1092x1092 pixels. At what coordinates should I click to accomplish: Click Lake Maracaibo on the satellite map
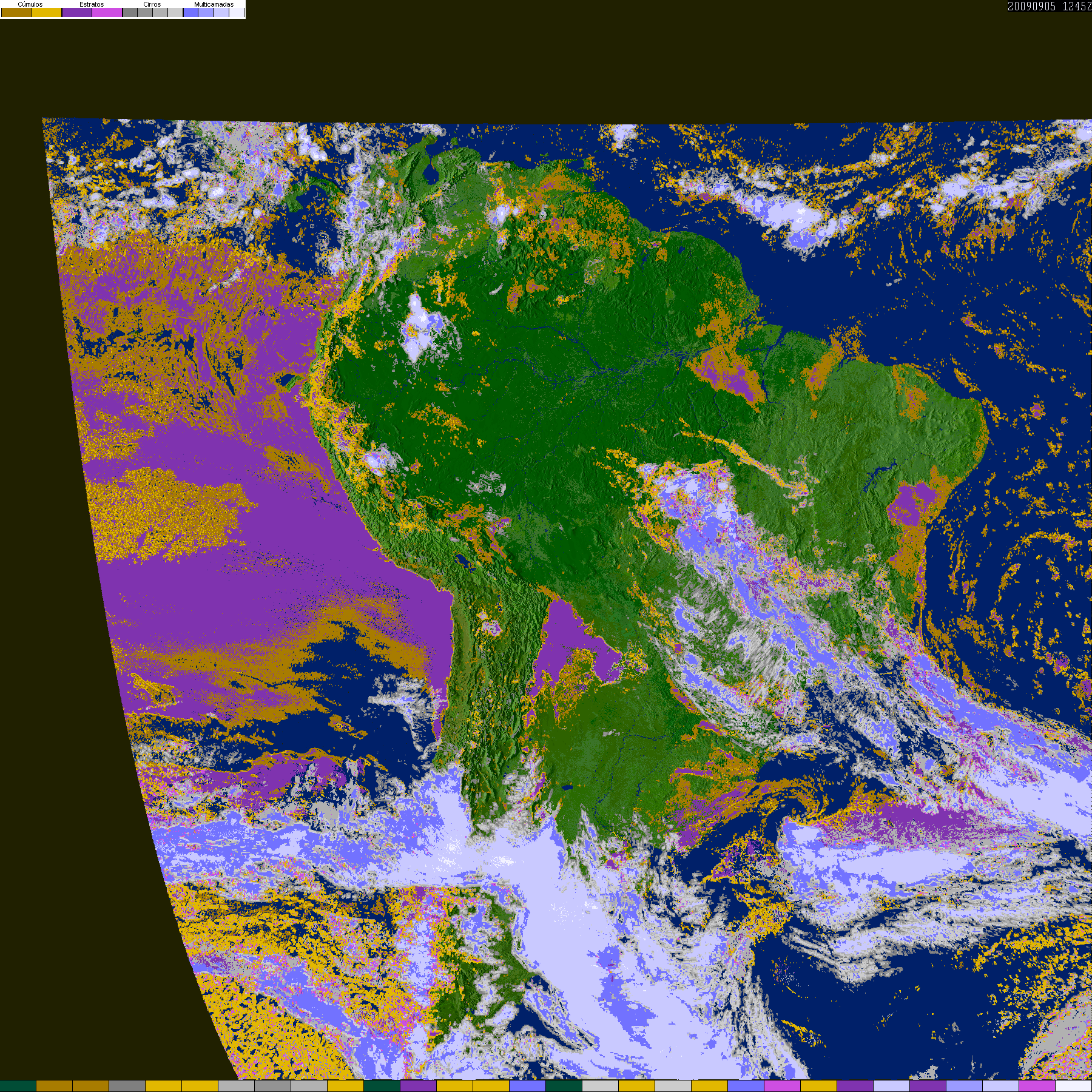click(431, 175)
